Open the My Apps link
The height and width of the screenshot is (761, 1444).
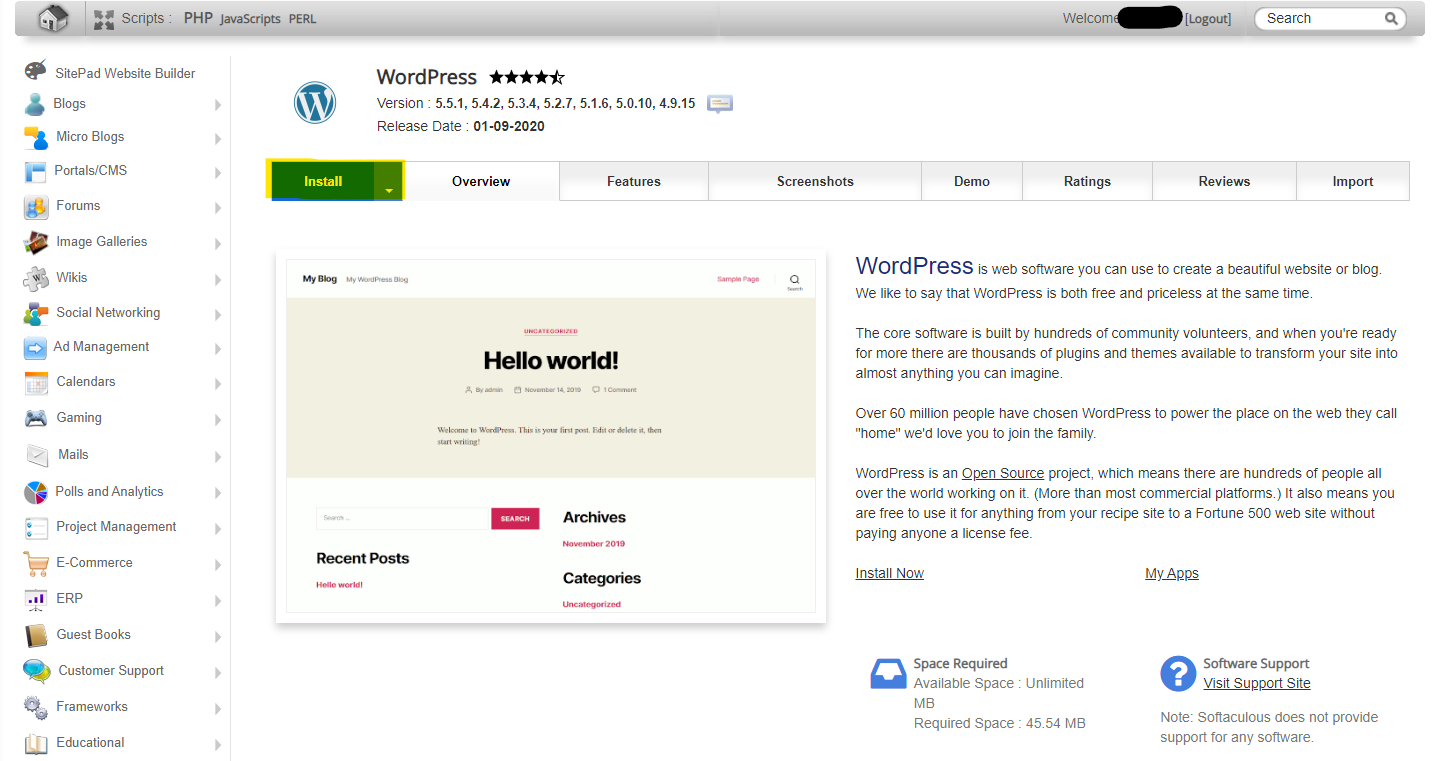tap(1171, 573)
